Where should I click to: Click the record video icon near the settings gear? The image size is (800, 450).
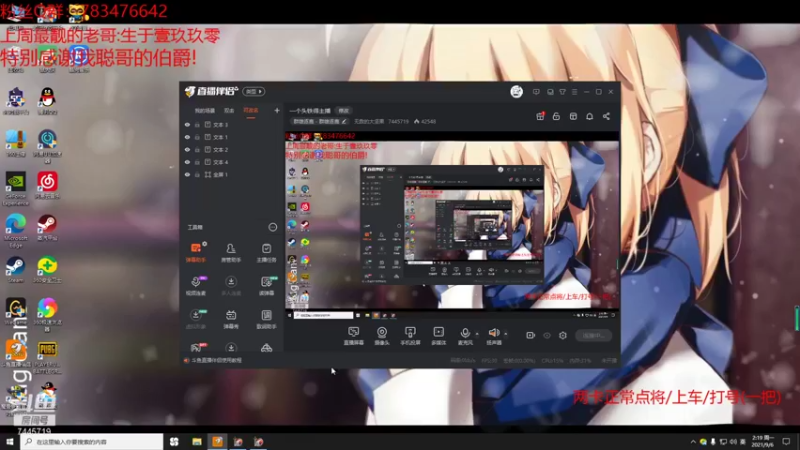531,335
